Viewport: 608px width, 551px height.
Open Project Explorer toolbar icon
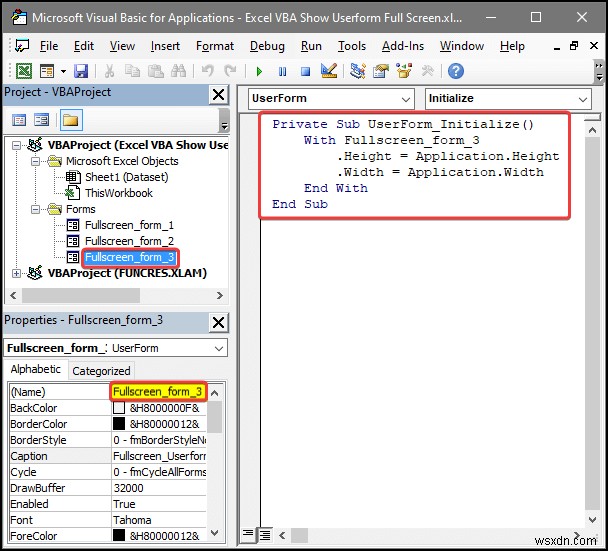tap(358, 71)
